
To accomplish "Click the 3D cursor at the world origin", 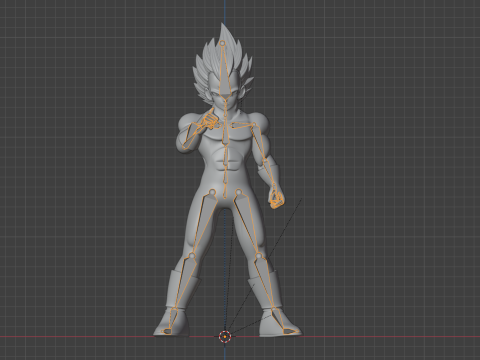I will [225, 337].
